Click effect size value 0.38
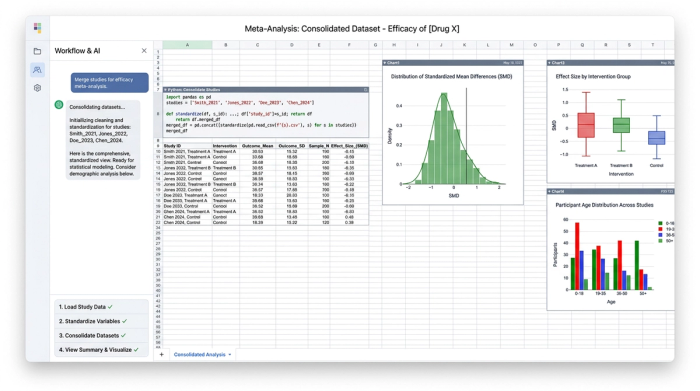 click(x=349, y=222)
